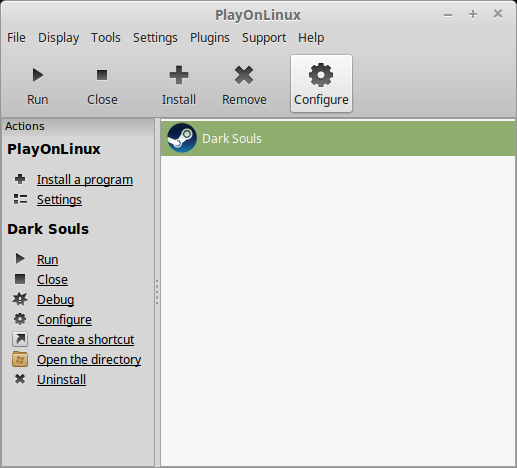The height and width of the screenshot is (468, 517).
Task: Click the Open the directory folder icon
Action: [20, 359]
